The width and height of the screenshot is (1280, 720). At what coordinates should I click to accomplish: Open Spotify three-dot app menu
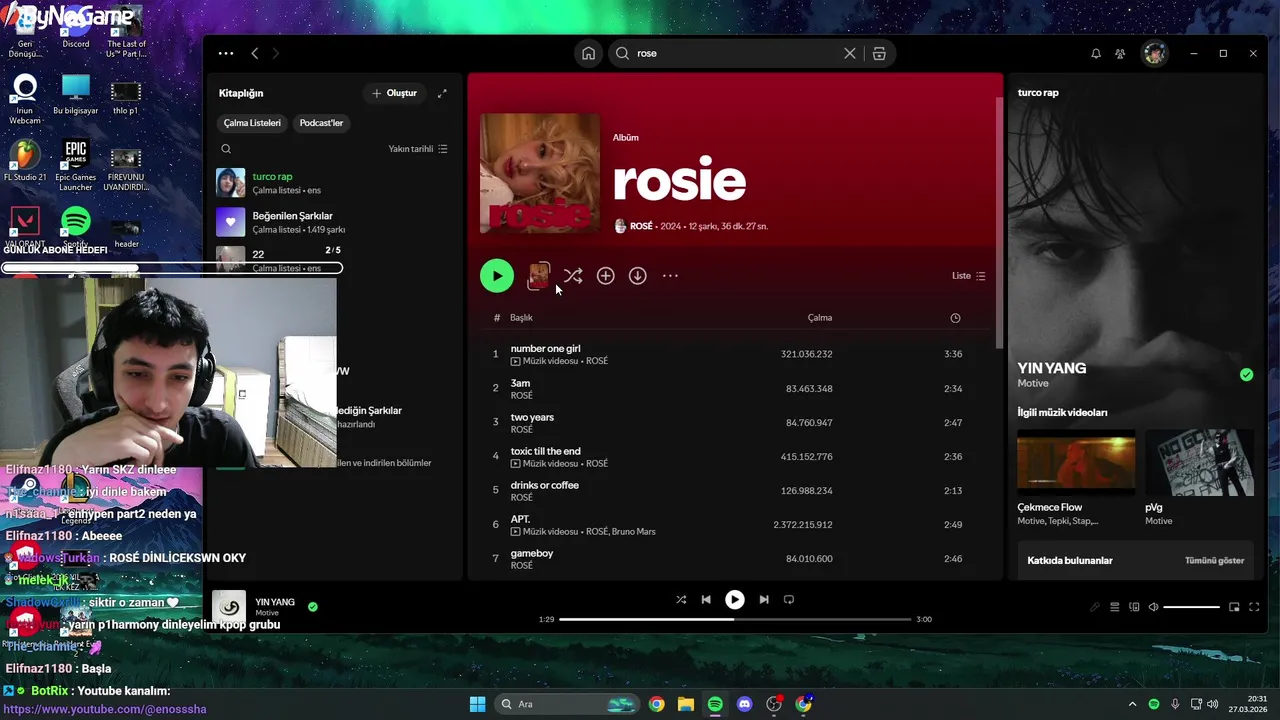[x=226, y=53]
